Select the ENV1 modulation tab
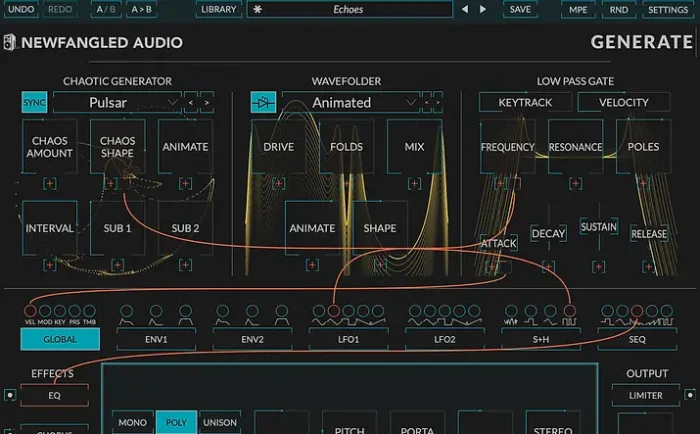This screenshot has width=700, height=434. point(156,339)
